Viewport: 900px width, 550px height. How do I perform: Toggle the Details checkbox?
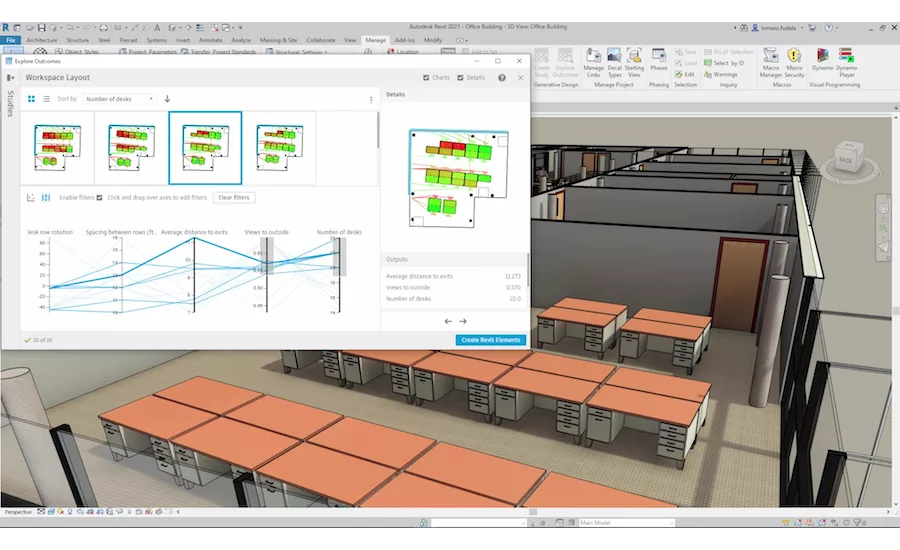click(460, 78)
